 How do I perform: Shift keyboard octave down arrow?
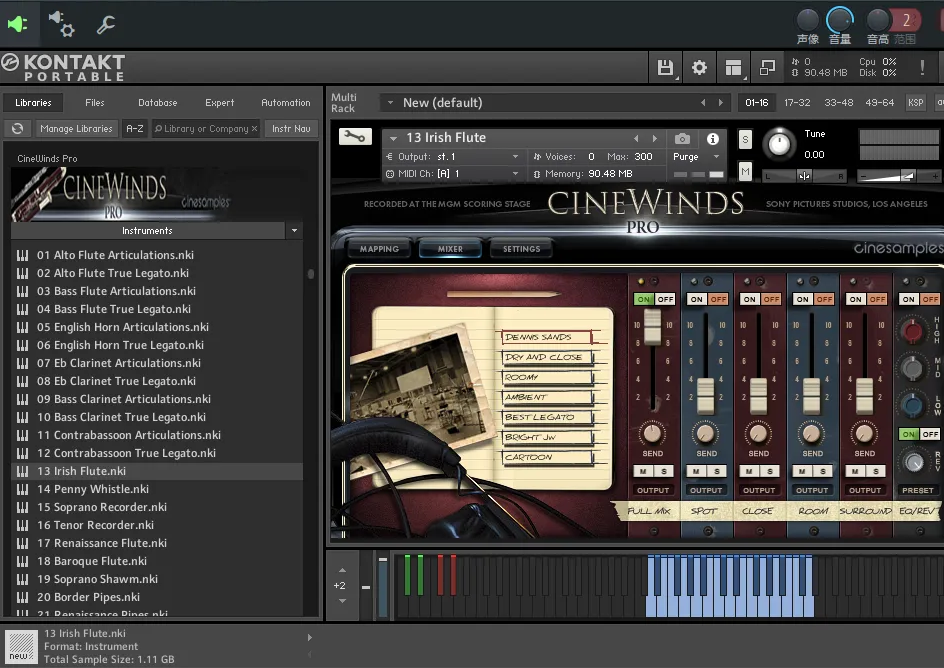343,601
